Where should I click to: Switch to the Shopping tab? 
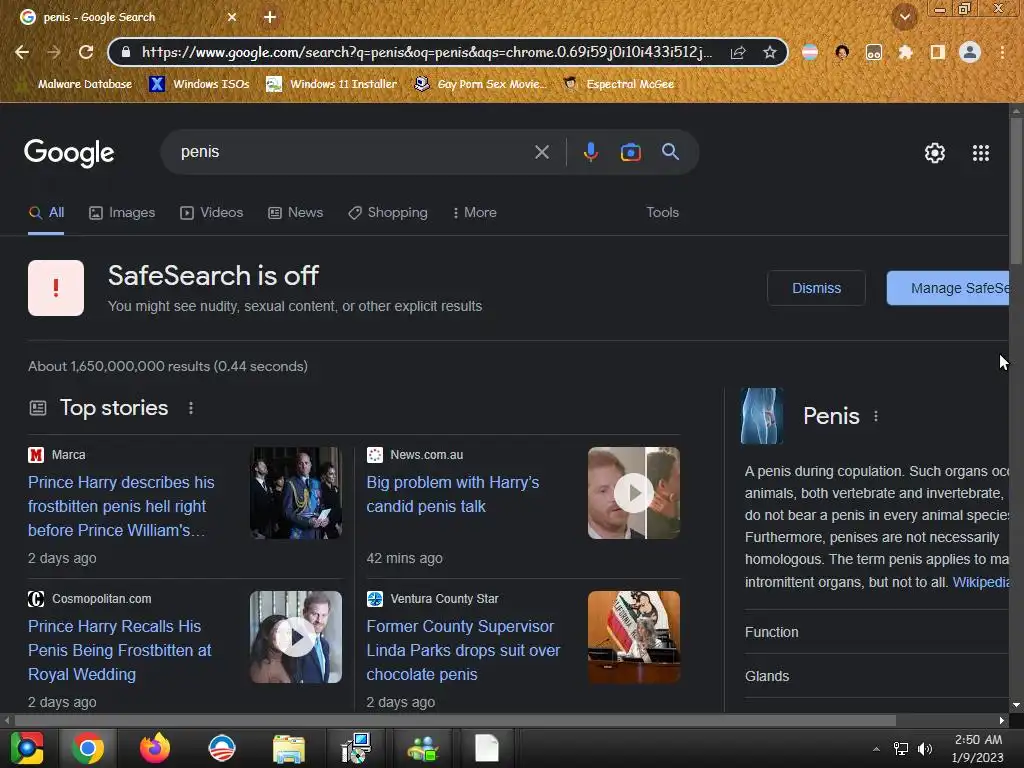click(388, 213)
